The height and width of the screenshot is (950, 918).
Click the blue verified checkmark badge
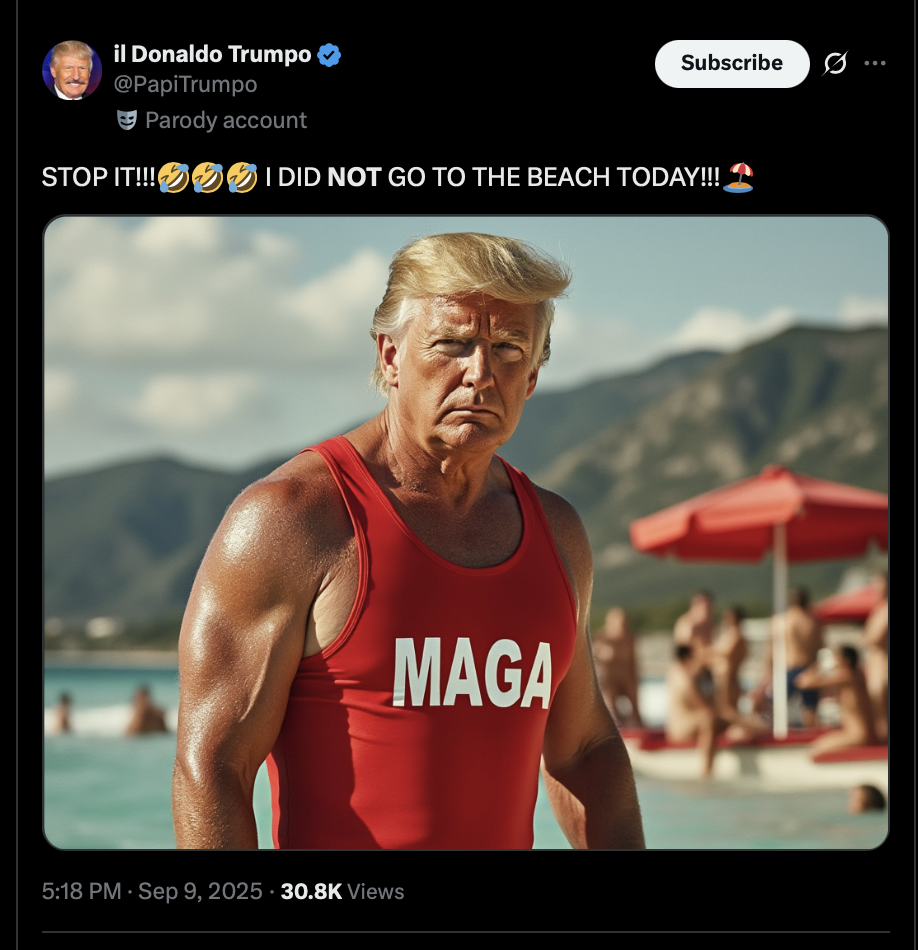[x=329, y=55]
